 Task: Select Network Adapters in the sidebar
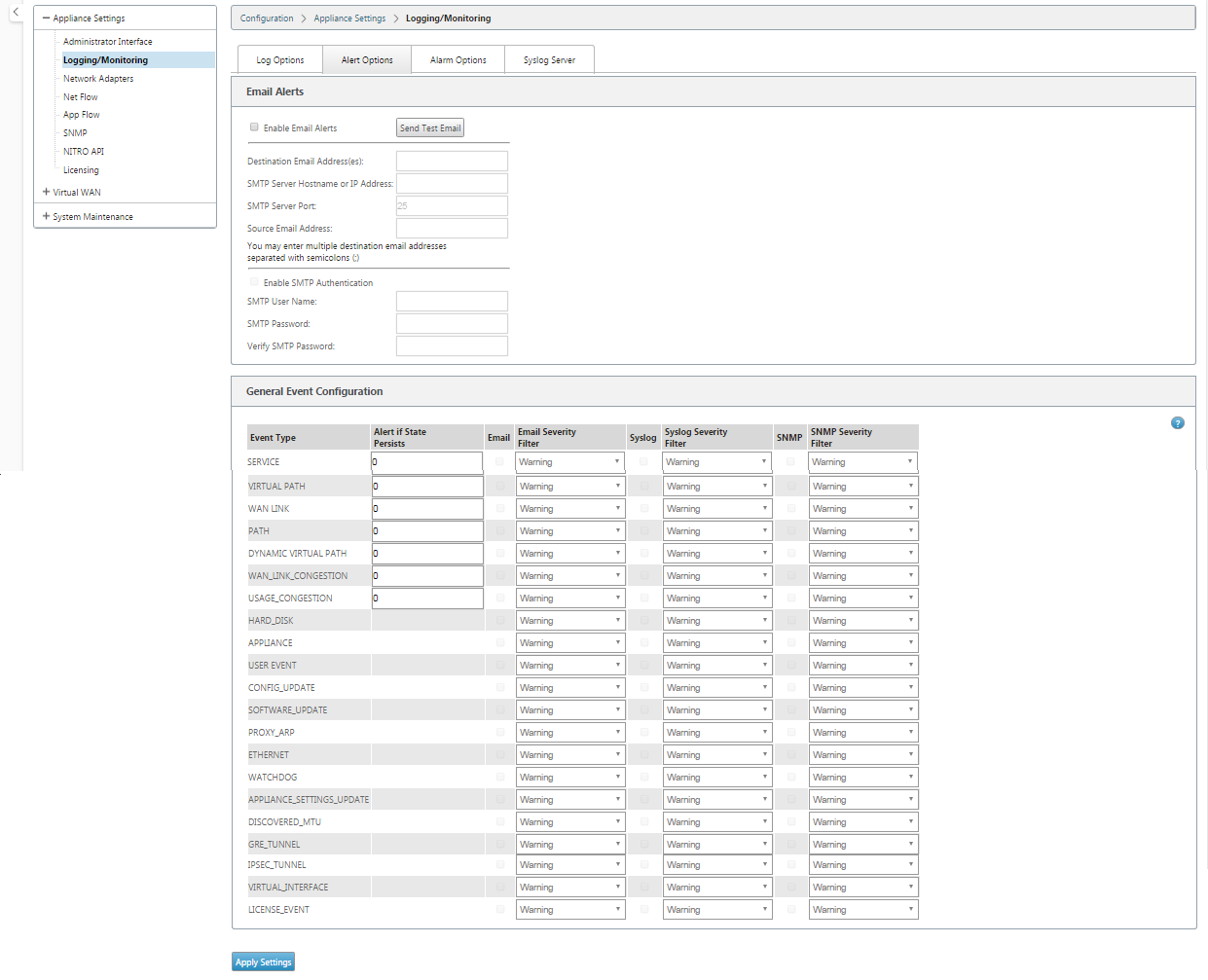98,78
